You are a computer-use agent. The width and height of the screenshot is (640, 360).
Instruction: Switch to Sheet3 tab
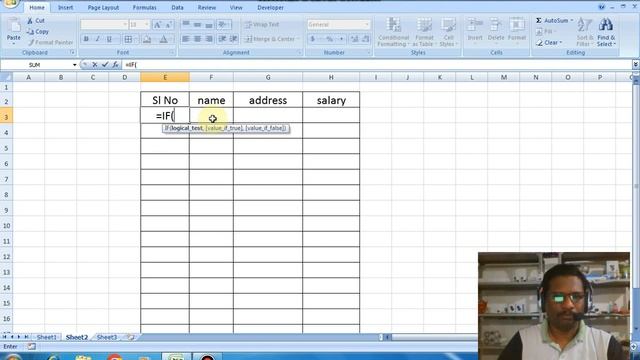(x=107, y=337)
